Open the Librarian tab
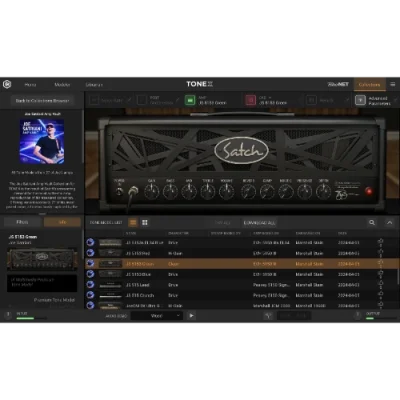 pos(94,85)
